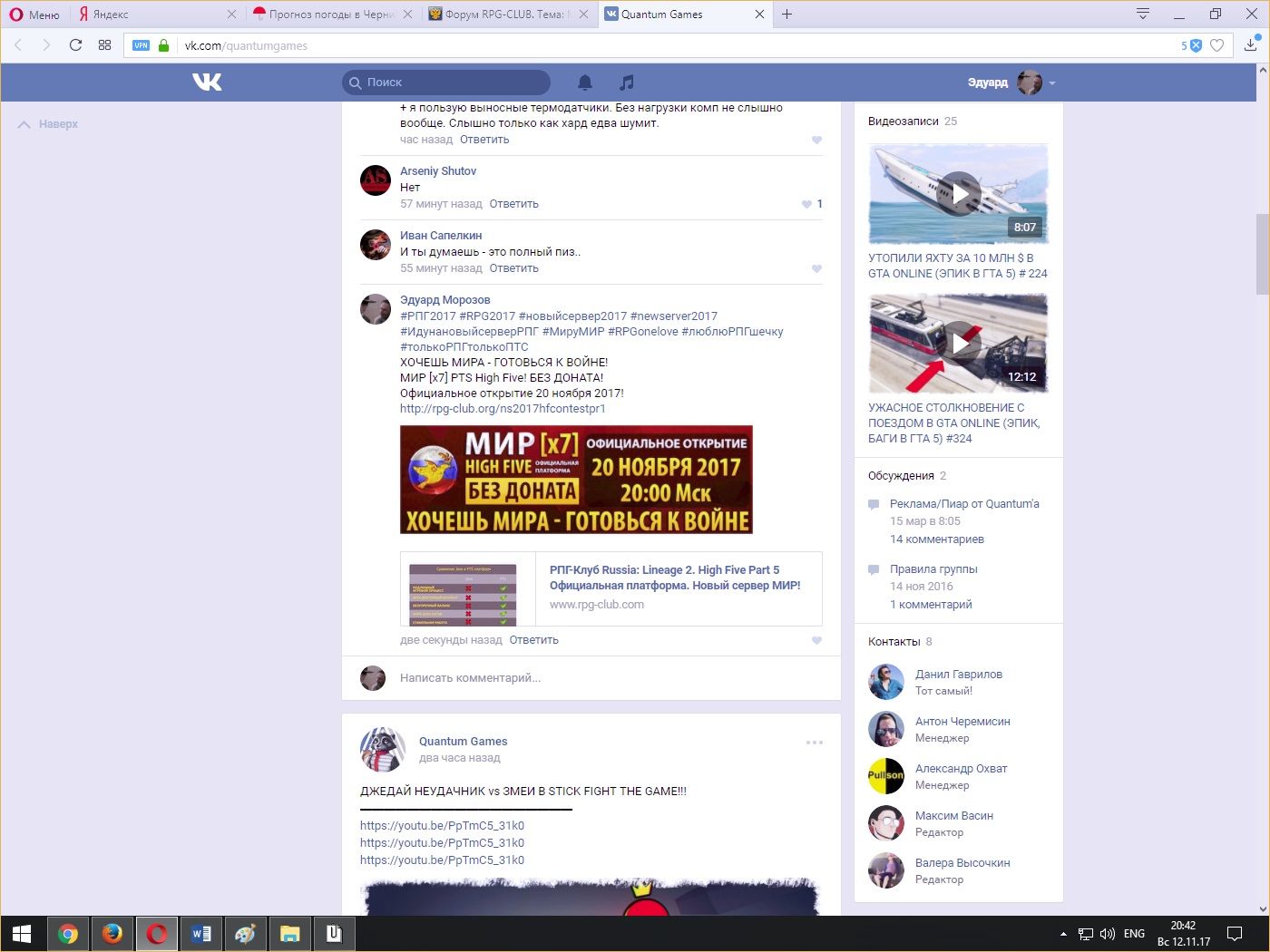Open the rpg-club.org contest link
1270x952 pixels.
503,409
